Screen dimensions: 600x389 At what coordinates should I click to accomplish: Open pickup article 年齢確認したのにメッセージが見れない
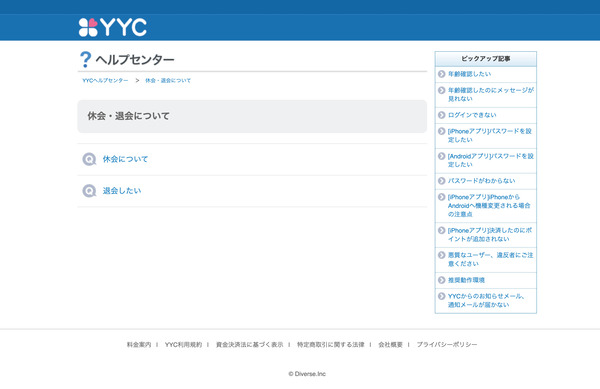[491, 94]
